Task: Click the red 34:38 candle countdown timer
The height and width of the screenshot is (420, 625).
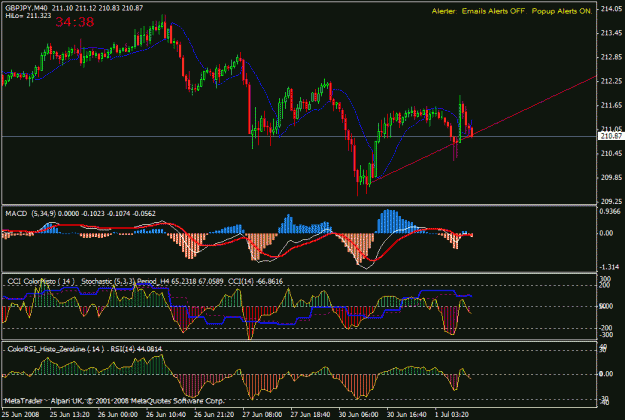Action: 75,22
